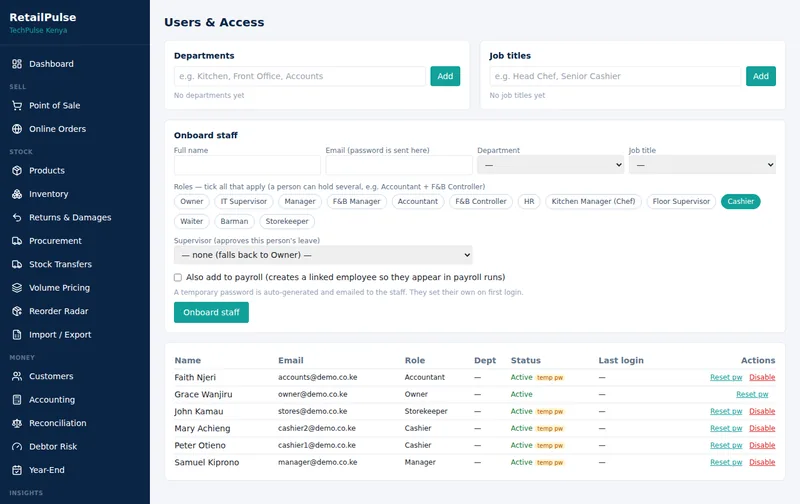The width and height of the screenshot is (800, 504).
Task: Toggle the Manager role chip
Action: click(300, 201)
